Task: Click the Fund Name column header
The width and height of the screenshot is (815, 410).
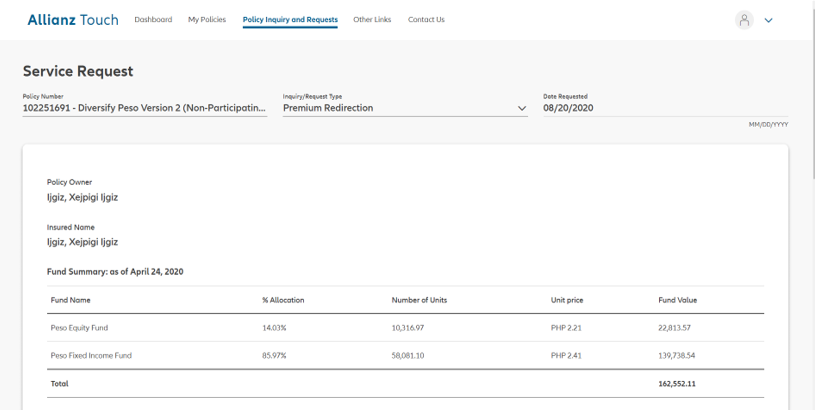Action: 71,300
